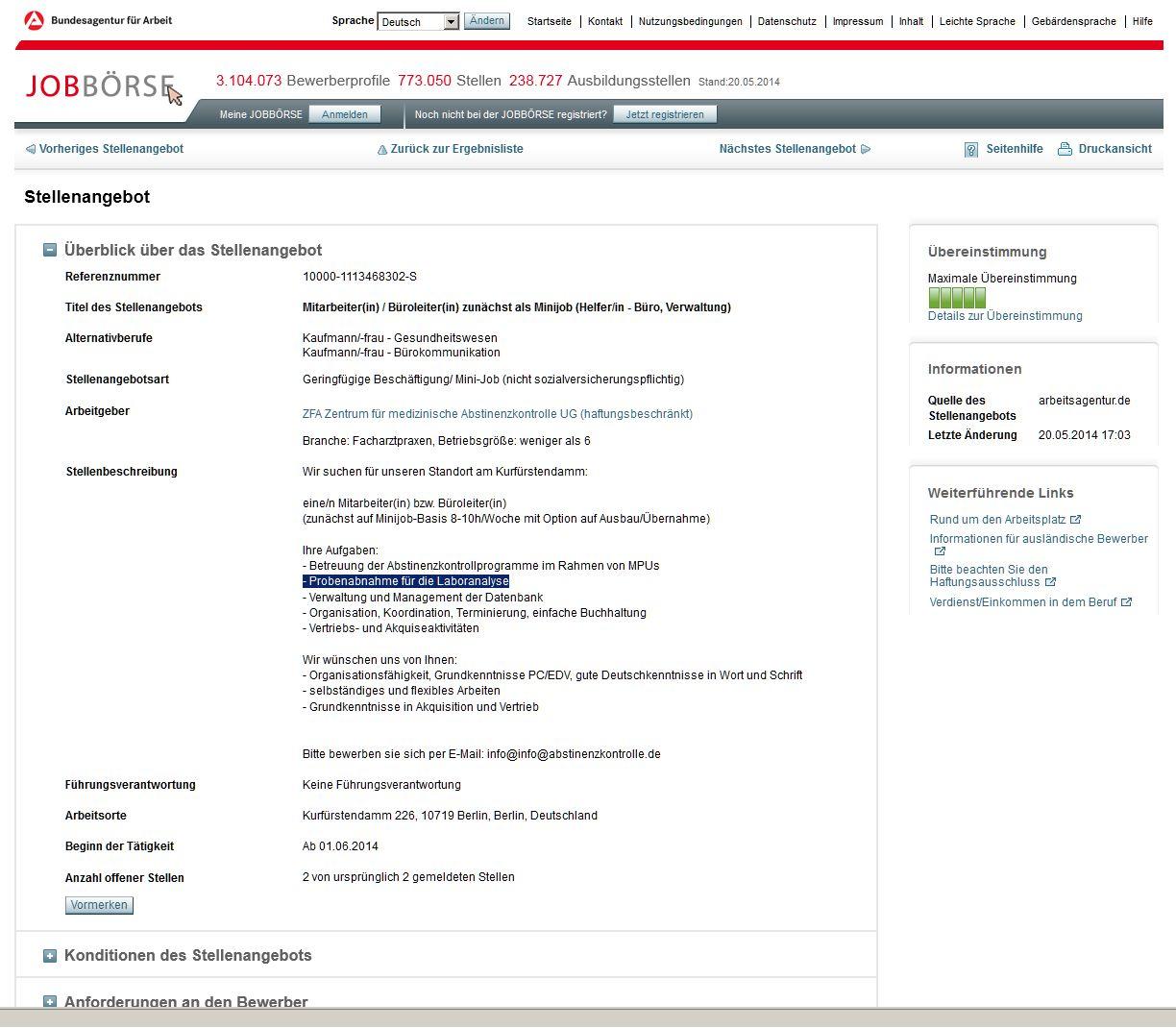Expand Konditionen des Stellenangebots section
The width and height of the screenshot is (1176, 1028).
50,956
